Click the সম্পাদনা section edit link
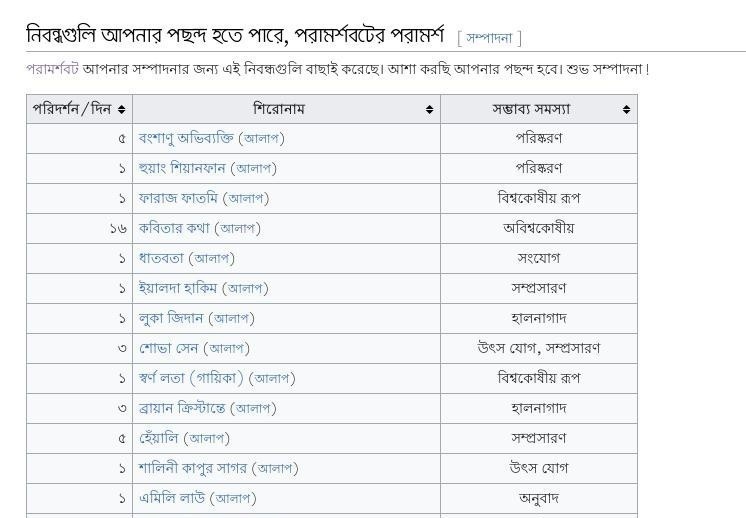The height and width of the screenshot is (518, 746). coord(489,38)
